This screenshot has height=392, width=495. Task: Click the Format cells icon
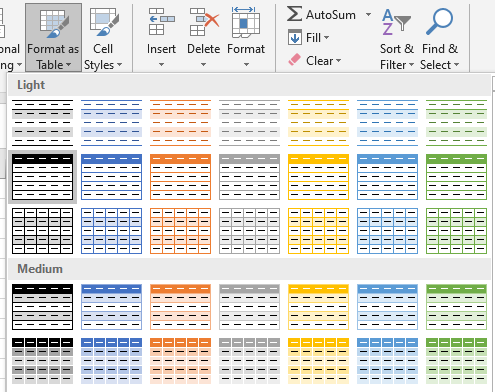click(246, 23)
